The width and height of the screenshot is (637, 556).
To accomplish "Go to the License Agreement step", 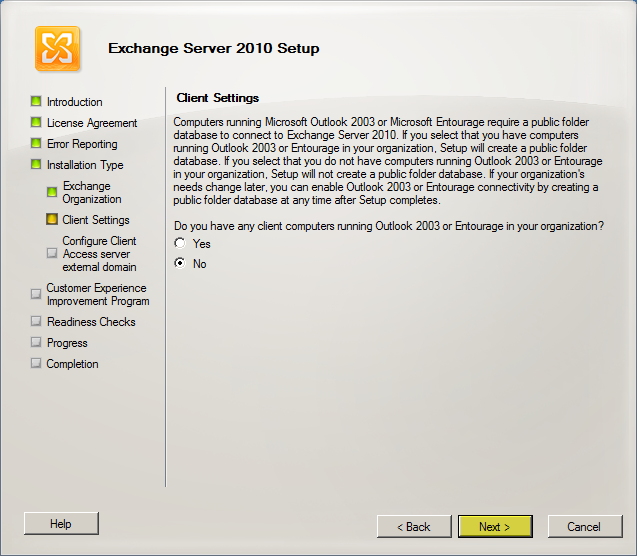I will (x=92, y=123).
